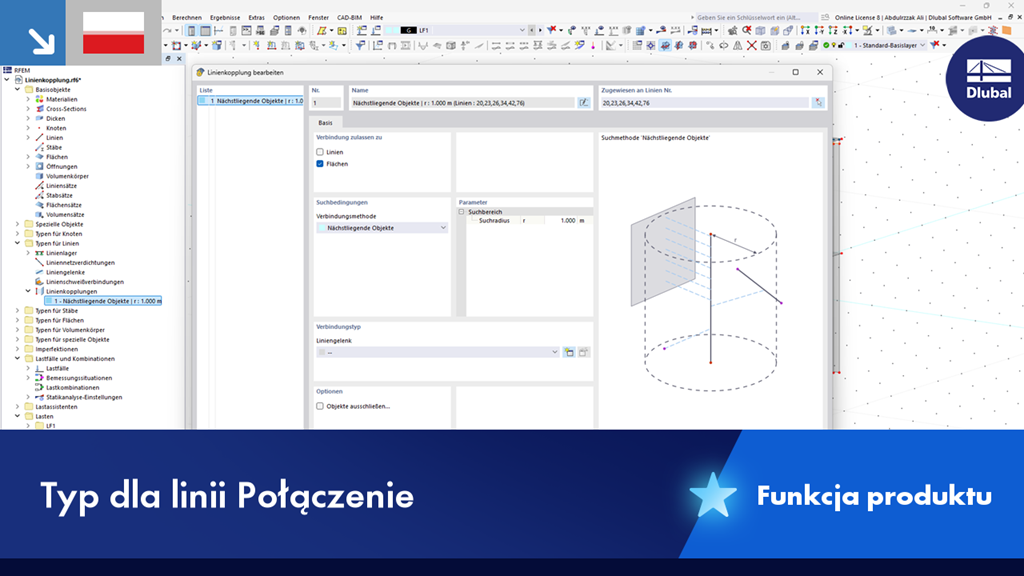This screenshot has height=576, width=1024.
Task: Click the navigator panel toggle toolbar icon
Action: 191,31
